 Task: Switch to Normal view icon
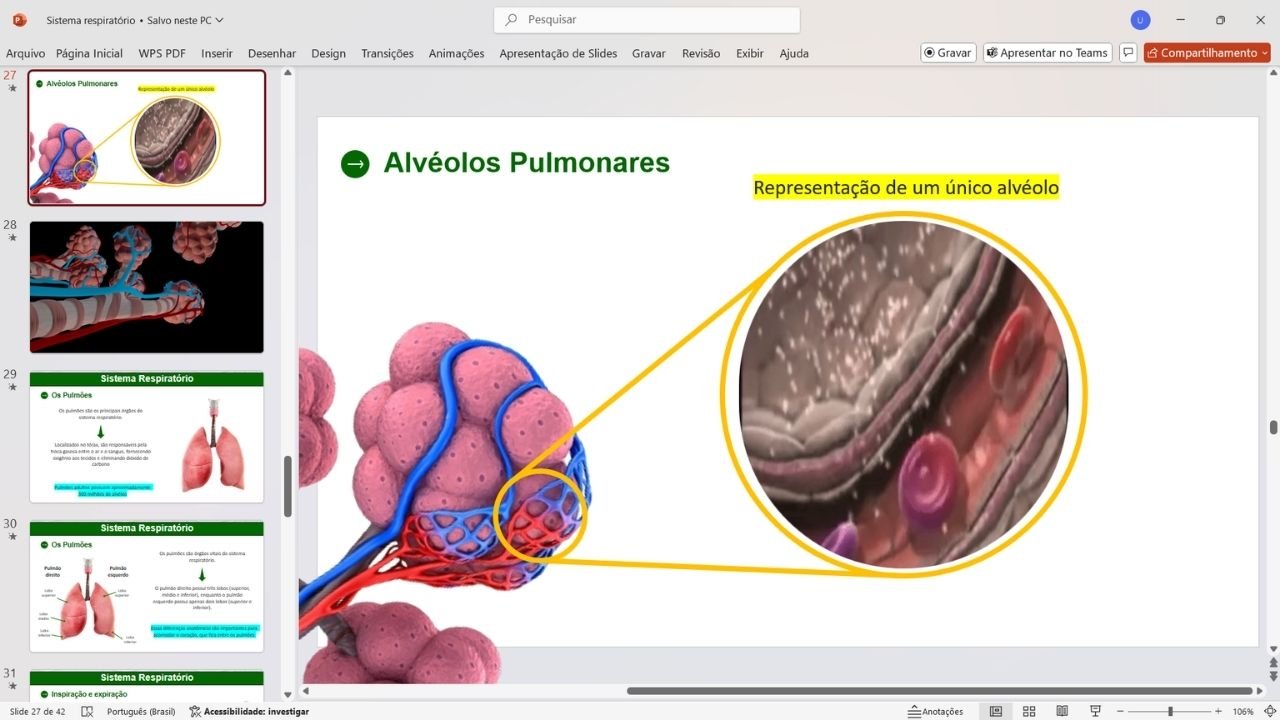coord(996,712)
